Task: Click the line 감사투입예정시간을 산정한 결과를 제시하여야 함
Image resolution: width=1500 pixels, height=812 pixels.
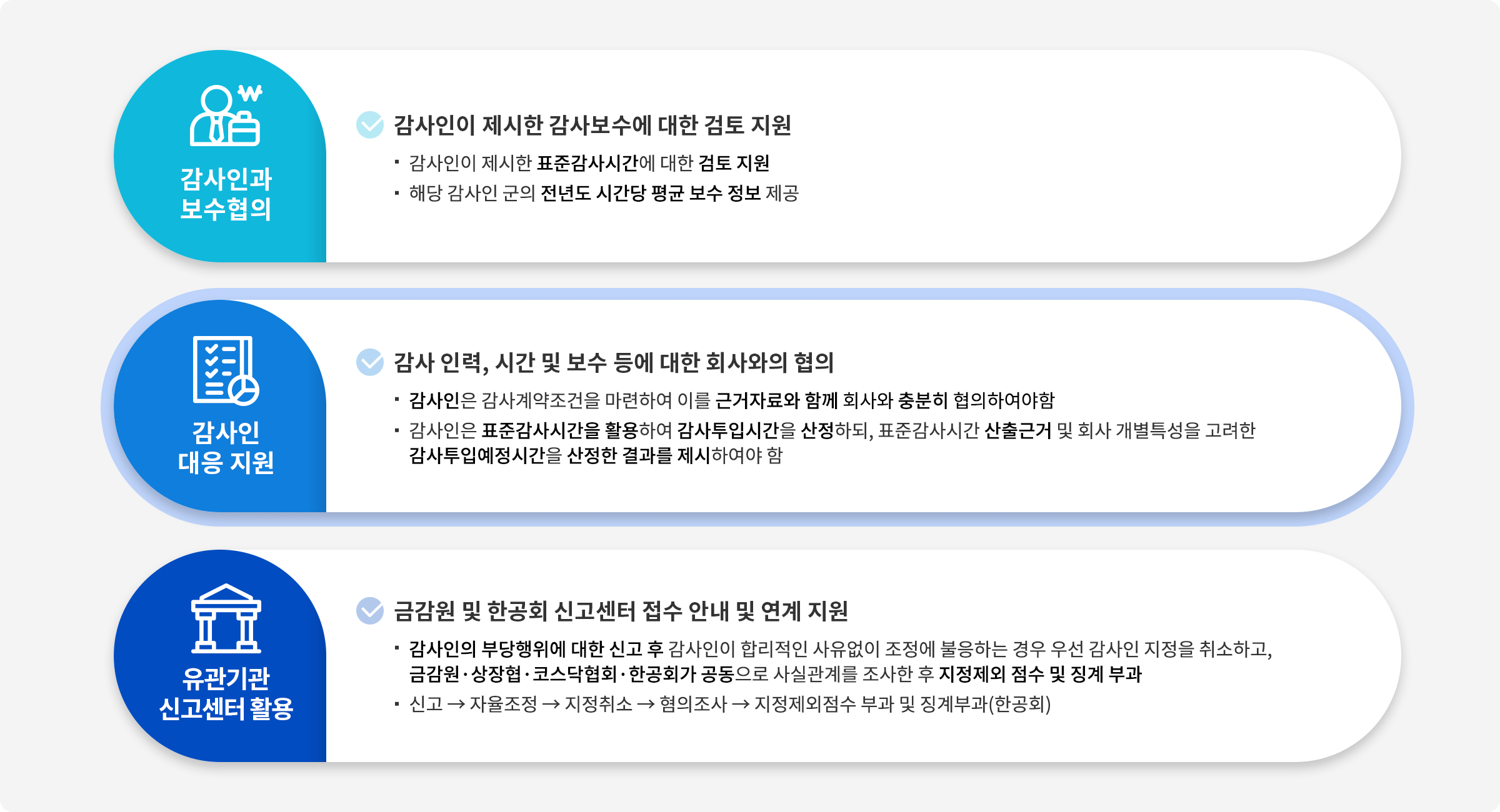Action: point(596,455)
